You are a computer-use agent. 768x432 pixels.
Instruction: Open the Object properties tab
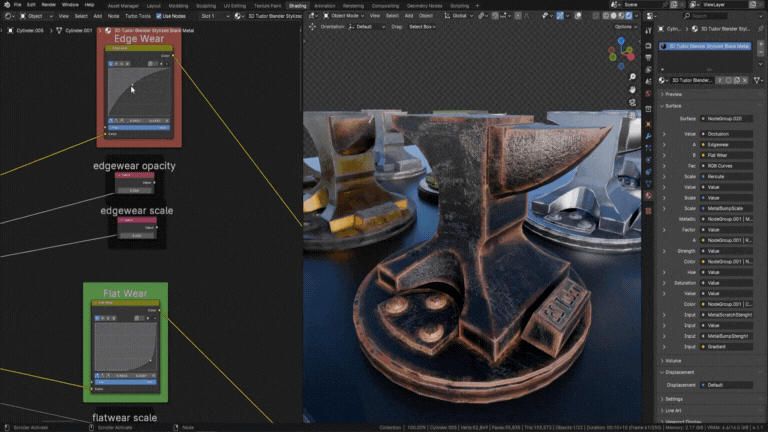tap(648, 124)
